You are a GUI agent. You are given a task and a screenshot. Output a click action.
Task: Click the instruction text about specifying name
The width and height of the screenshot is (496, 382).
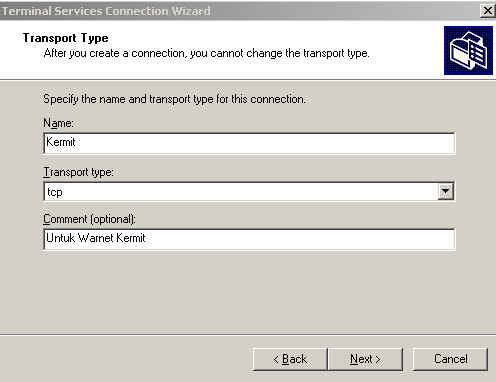[x=174, y=99]
